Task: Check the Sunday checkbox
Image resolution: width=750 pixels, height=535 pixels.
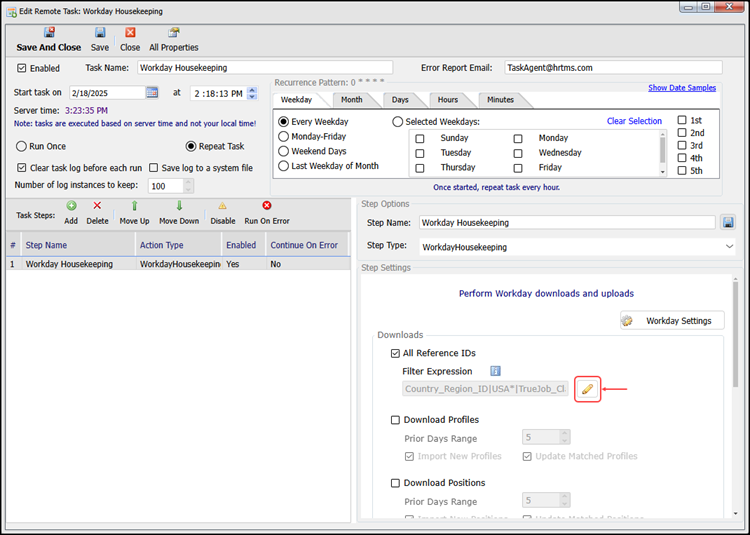Action: [x=420, y=139]
